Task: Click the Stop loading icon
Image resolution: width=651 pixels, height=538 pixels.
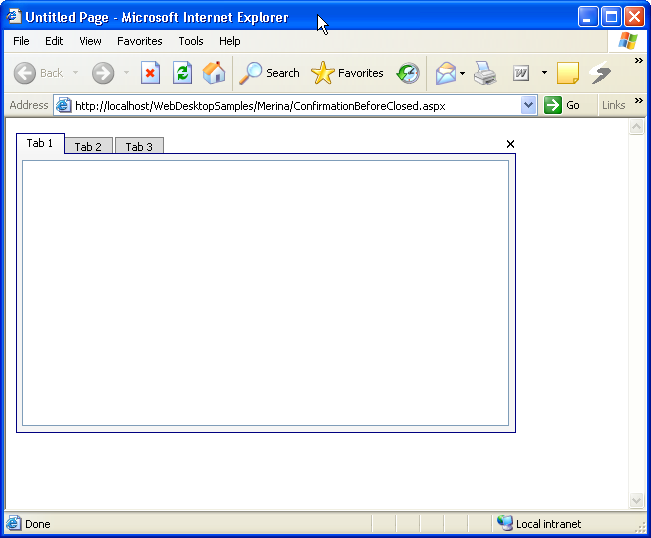Action: (150, 73)
